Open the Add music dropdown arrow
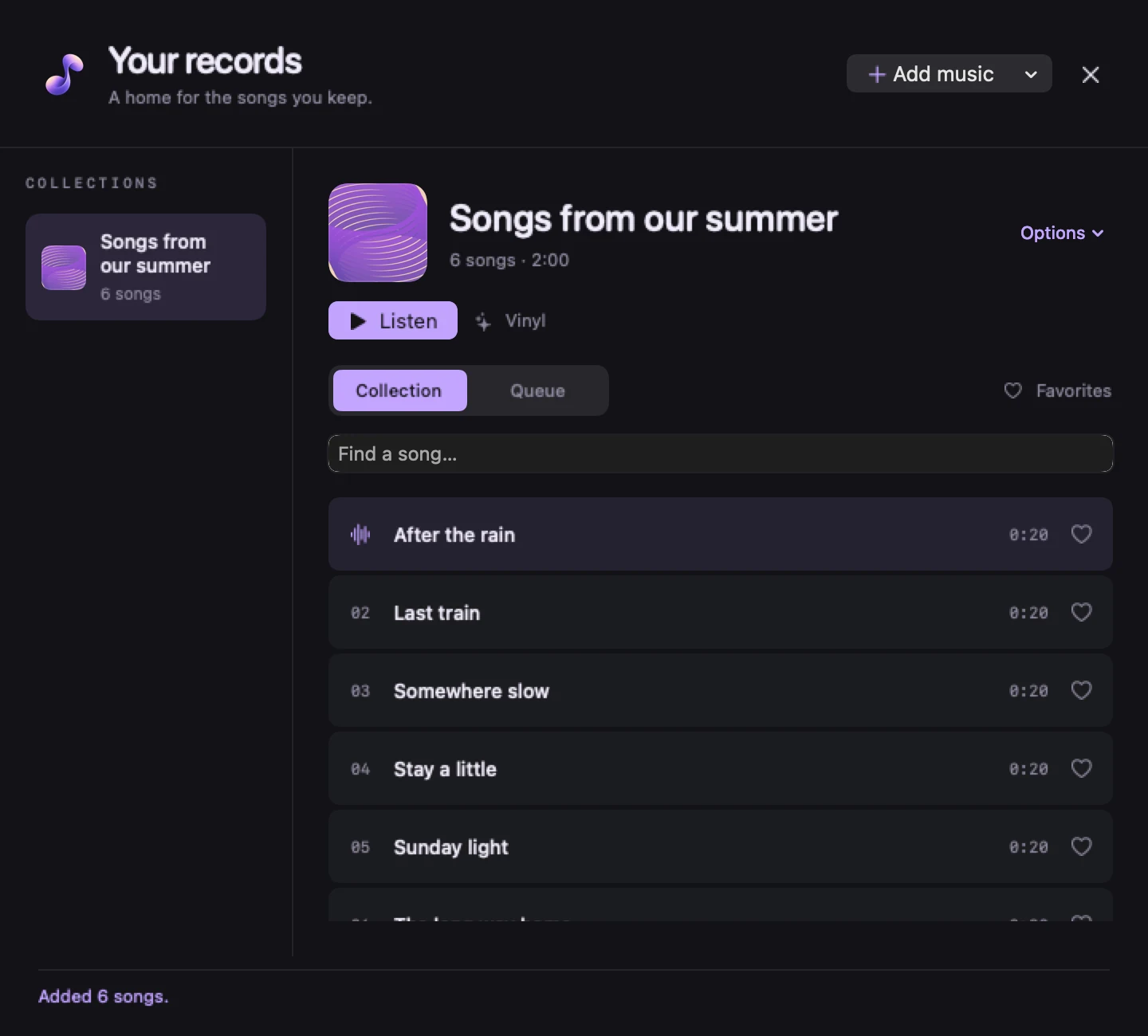This screenshot has height=1036, width=1148. click(x=1031, y=74)
